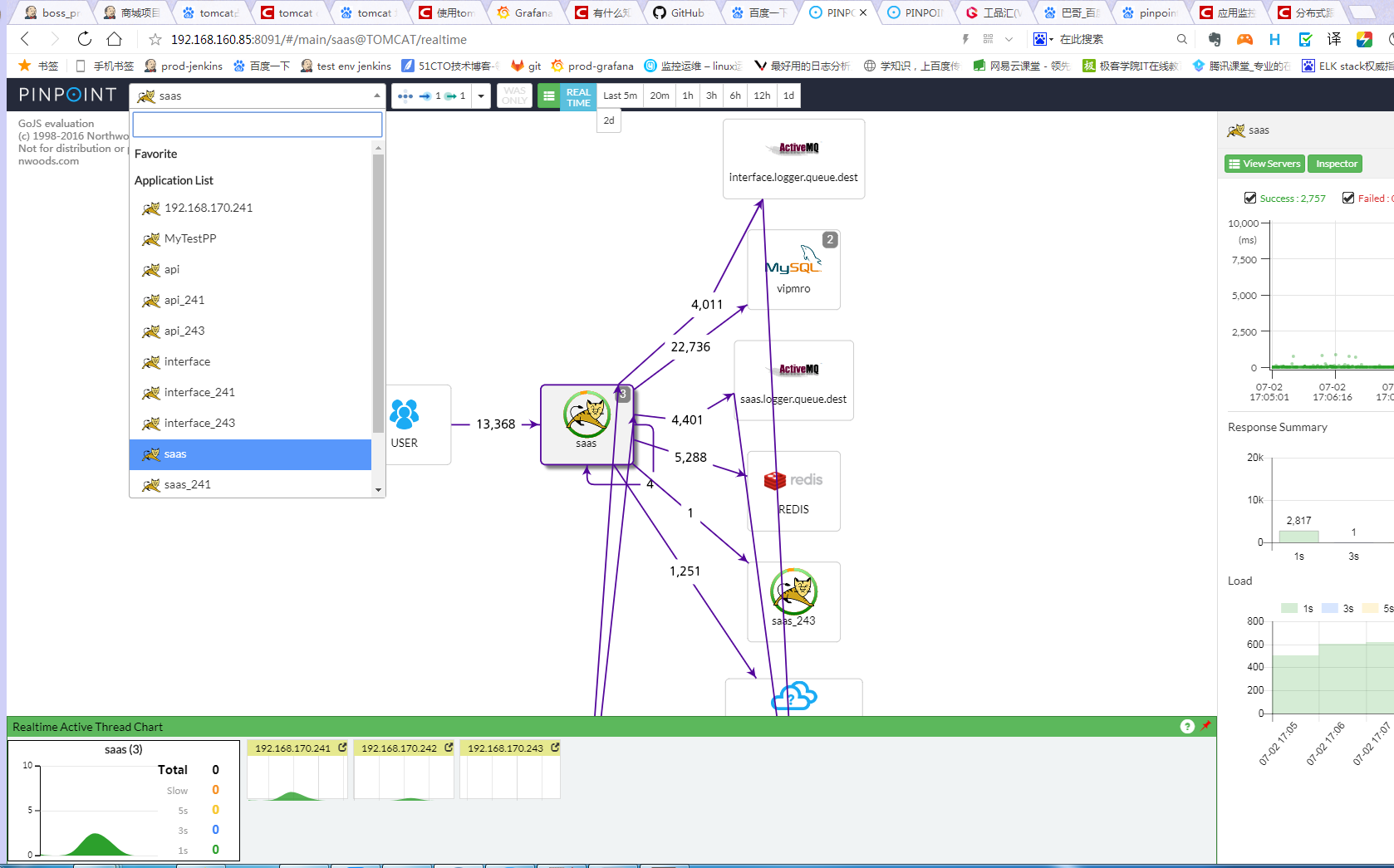This screenshot has width=1394, height=868.
Task: Select the interface.logger.queue.dest ActiveMQ node
Action: pyautogui.click(x=793, y=159)
